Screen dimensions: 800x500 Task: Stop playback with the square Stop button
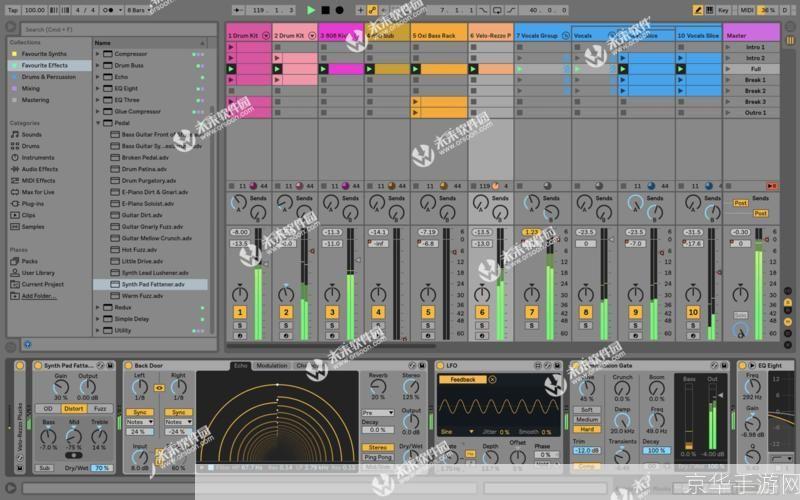coord(326,10)
